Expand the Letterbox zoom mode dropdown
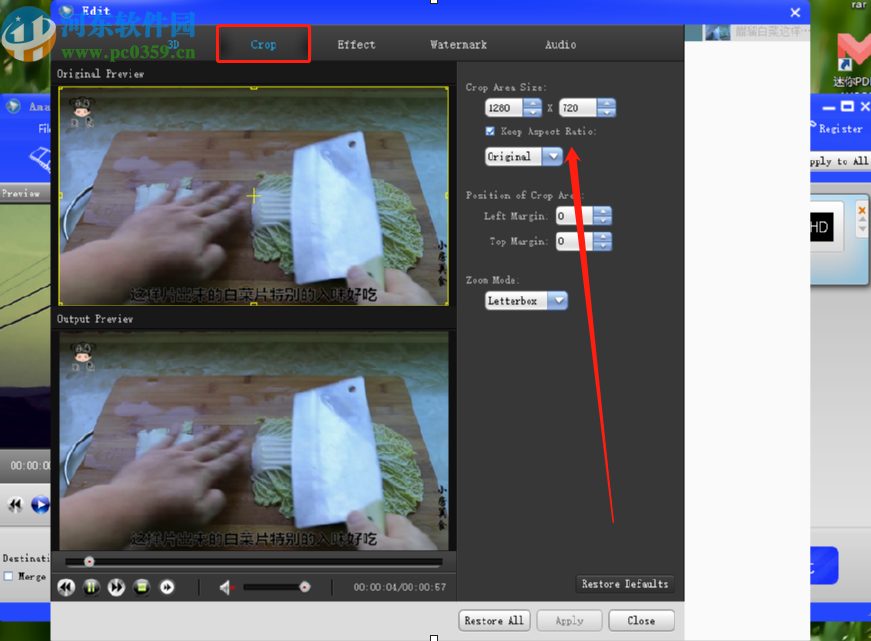 click(x=526, y=301)
